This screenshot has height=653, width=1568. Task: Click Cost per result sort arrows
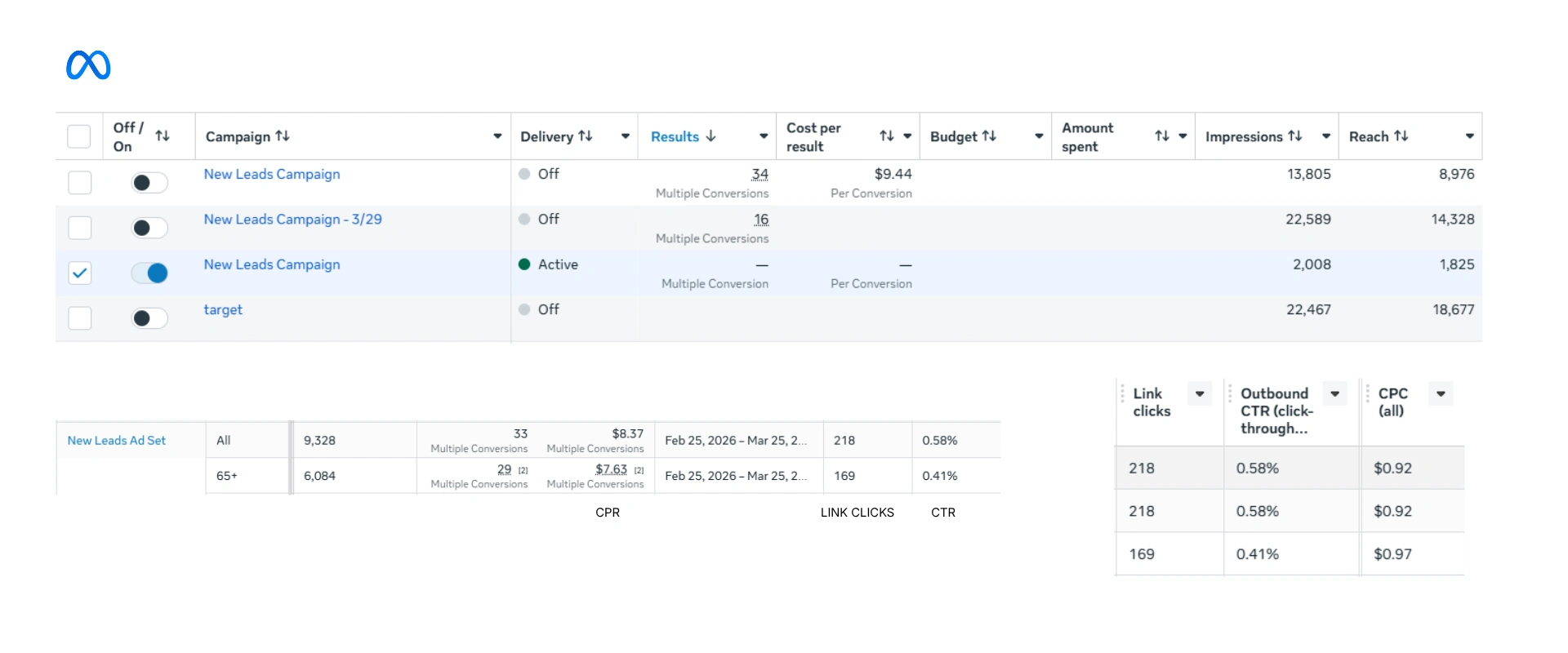click(x=887, y=136)
